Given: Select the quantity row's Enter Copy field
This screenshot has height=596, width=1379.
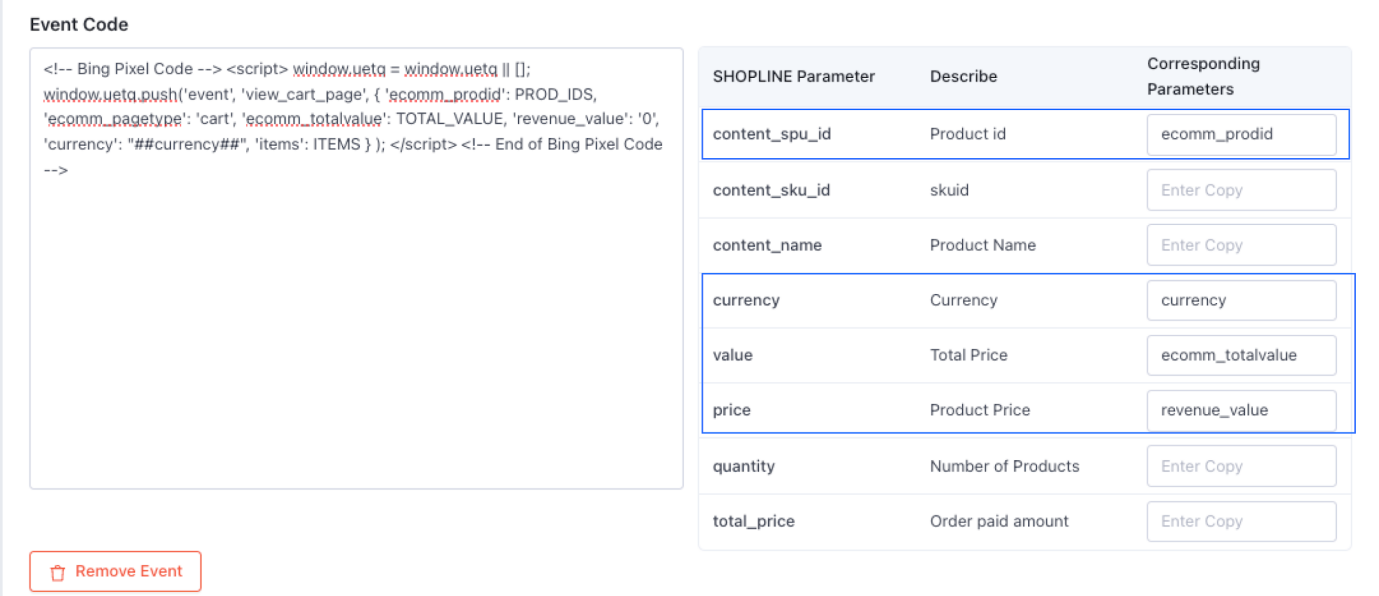Looking at the screenshot, I should 1240,466.
